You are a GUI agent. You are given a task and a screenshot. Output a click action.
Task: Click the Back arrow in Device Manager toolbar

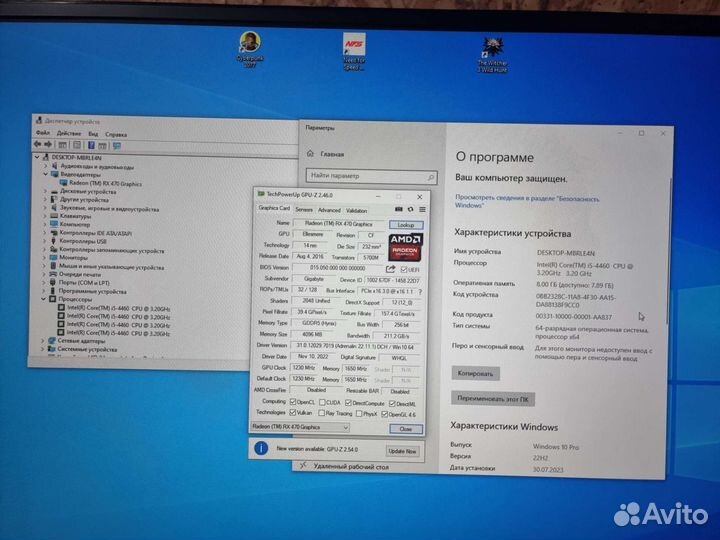[38, 145]
